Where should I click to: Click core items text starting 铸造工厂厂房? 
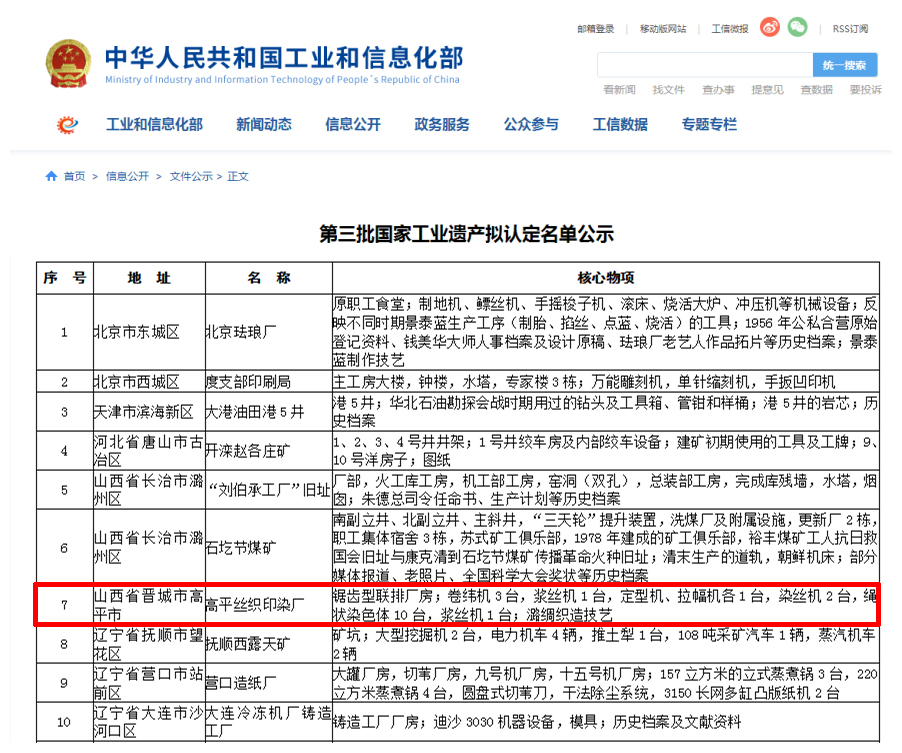[x=537, y=722]
